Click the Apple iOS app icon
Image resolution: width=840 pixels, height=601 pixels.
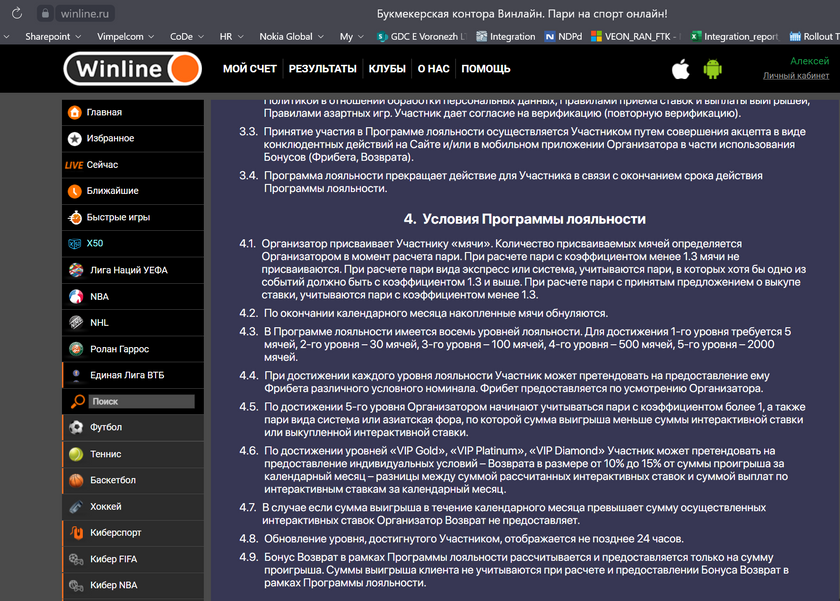(x=680, y=69)
